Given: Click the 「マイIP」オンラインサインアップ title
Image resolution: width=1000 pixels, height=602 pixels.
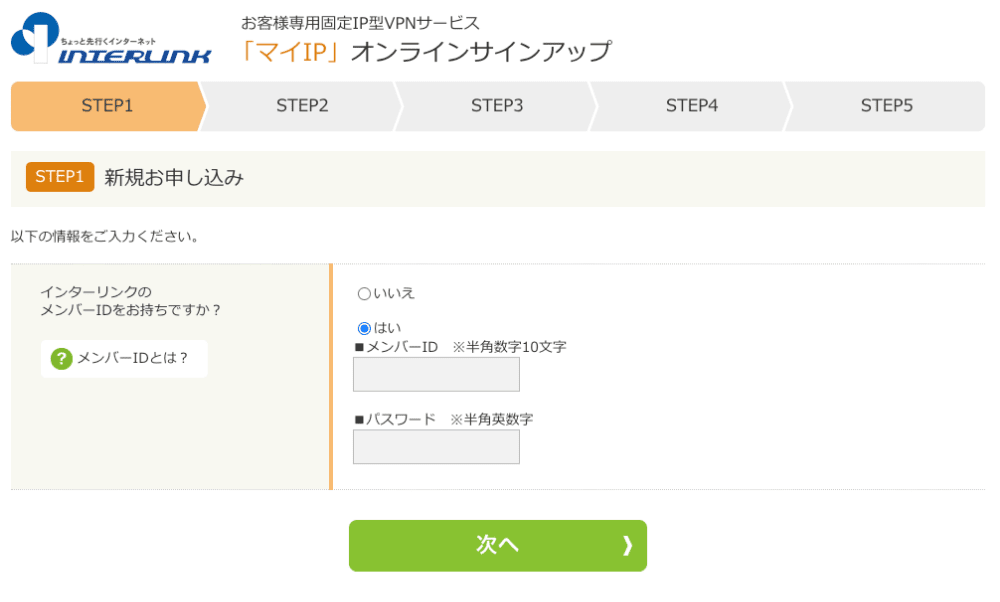Looking at the screenshot, I should click(x=425, y=52).
